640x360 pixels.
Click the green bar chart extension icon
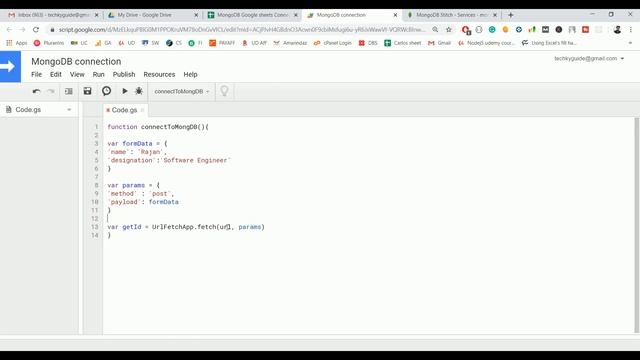[x=532, y=29]
